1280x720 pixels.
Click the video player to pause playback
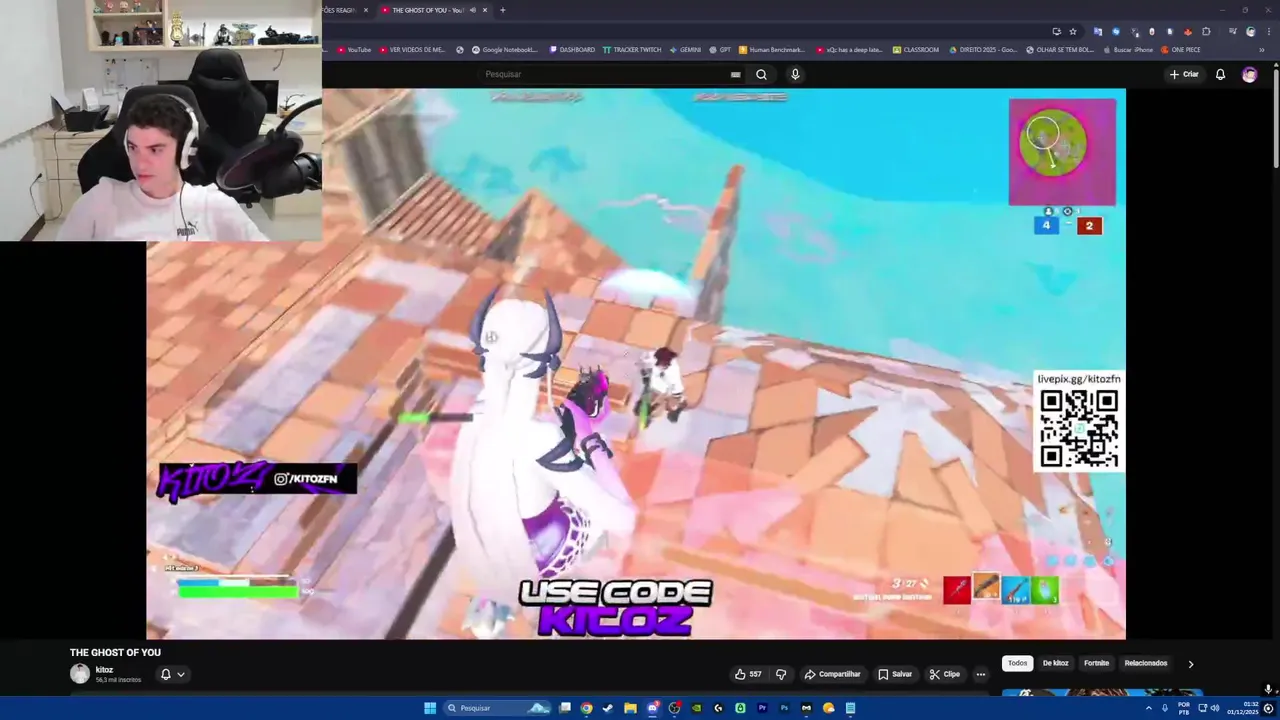pos(636,364)
